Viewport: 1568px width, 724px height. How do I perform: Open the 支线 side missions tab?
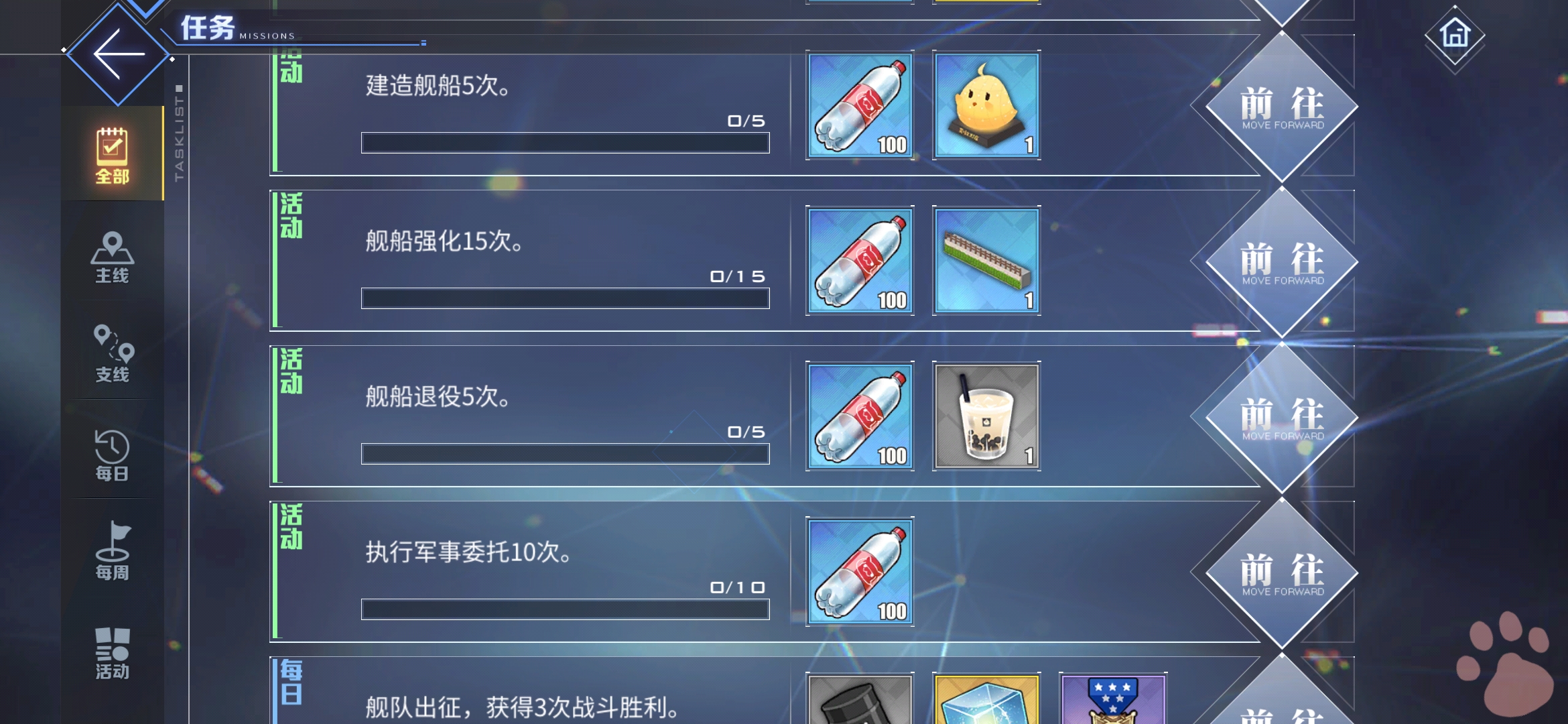coord(112,354)
